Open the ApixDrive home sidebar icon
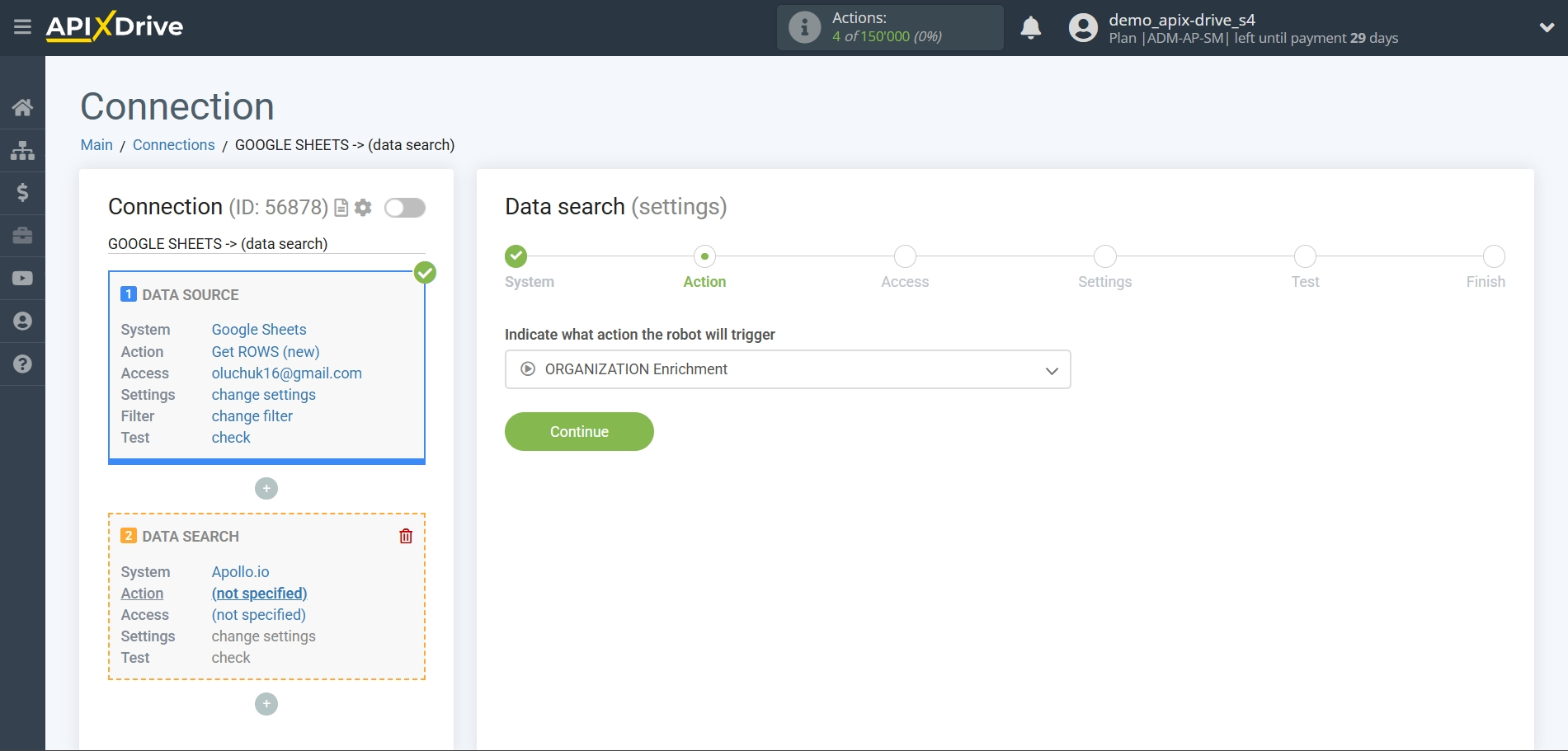This screenshot has width=1568, height=751. coord(22,106)
